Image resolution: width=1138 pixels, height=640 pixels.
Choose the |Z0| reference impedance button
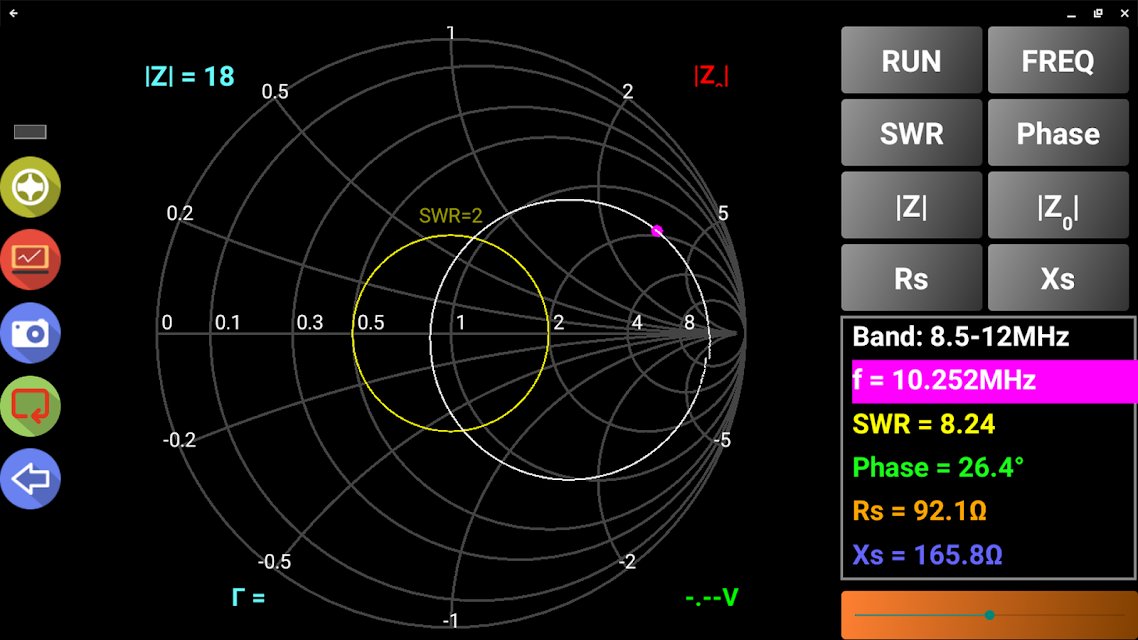(x=1057, y=206)
